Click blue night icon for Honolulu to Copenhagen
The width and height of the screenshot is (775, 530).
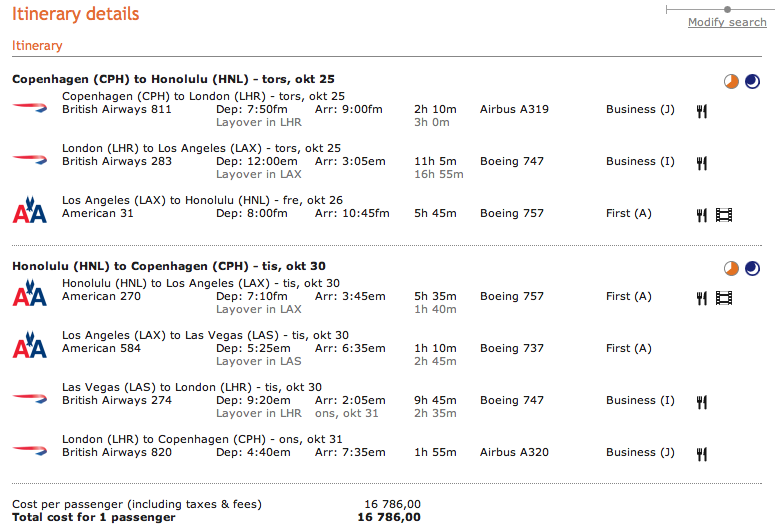(752, 268)
